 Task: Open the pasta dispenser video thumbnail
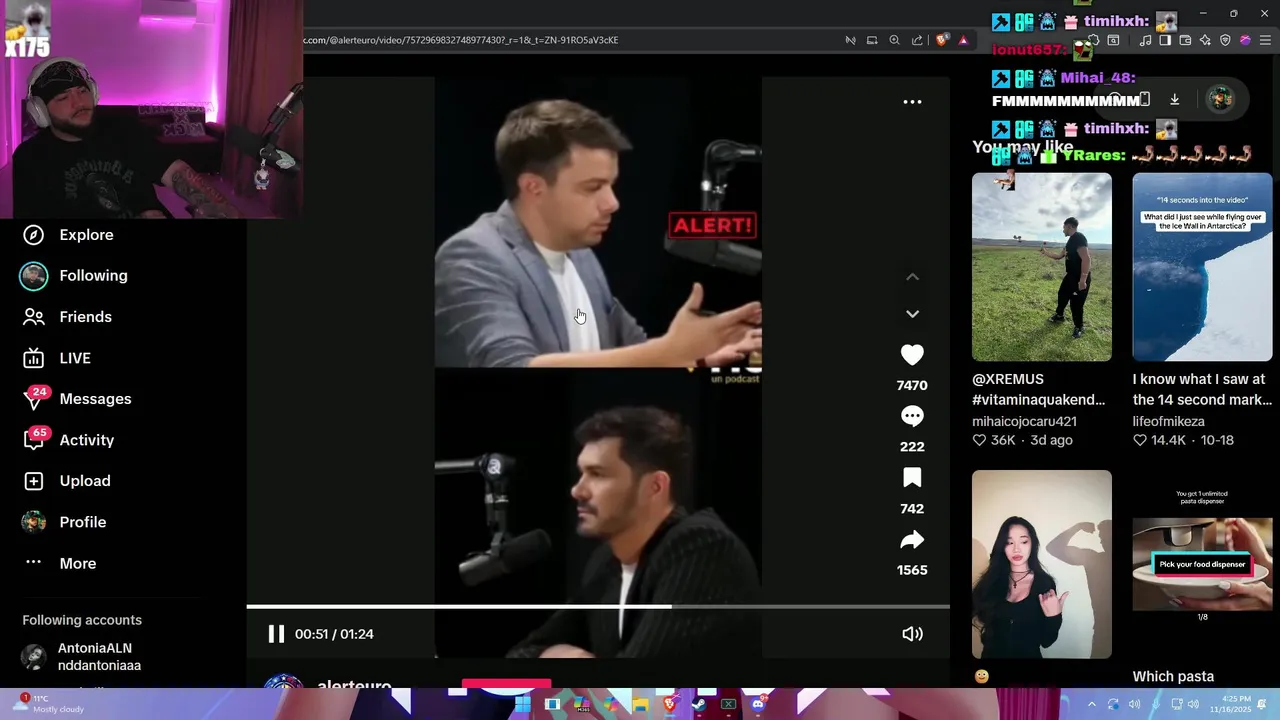1202,564
